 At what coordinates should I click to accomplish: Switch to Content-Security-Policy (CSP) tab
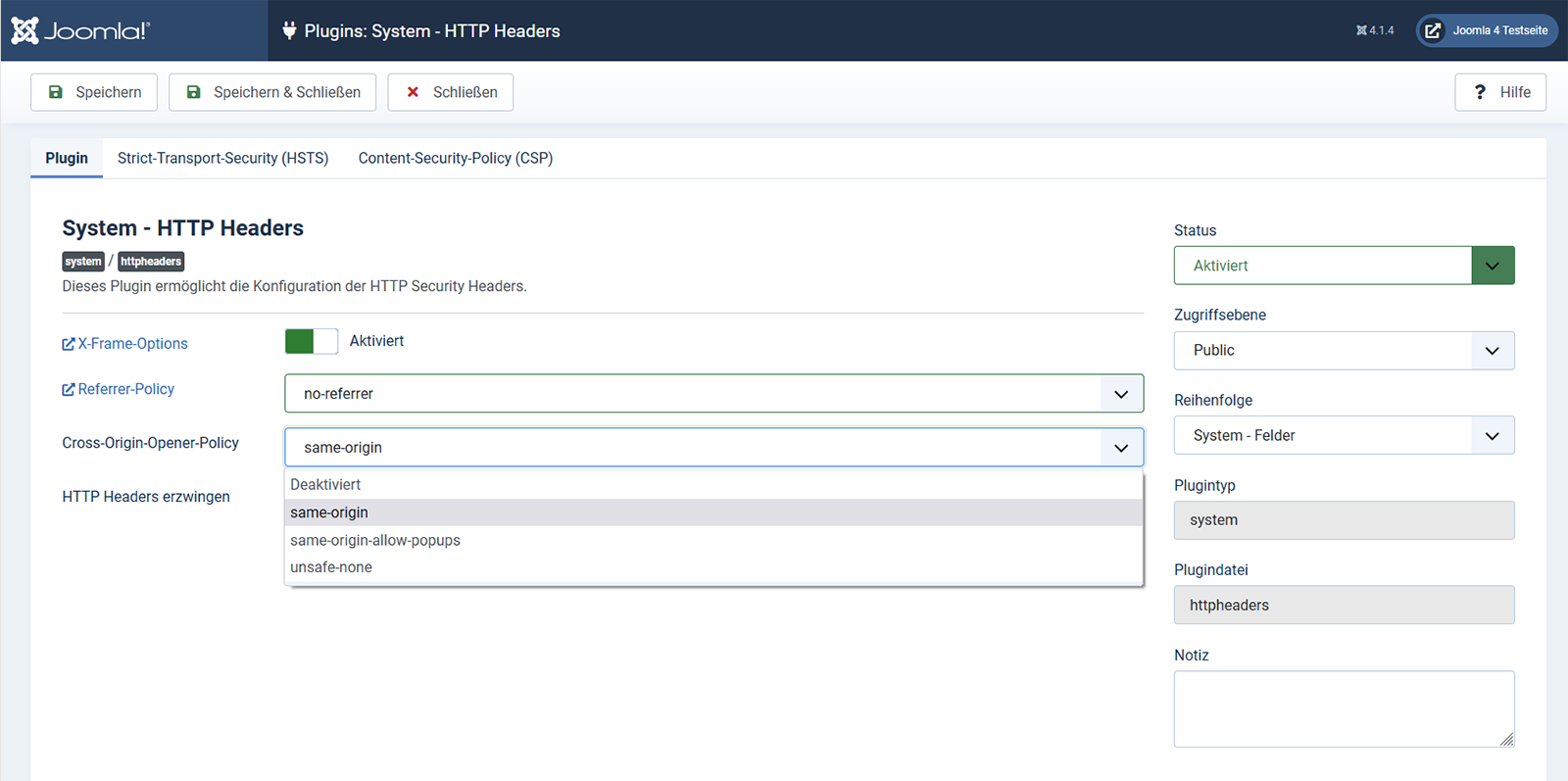click(456, 158)
